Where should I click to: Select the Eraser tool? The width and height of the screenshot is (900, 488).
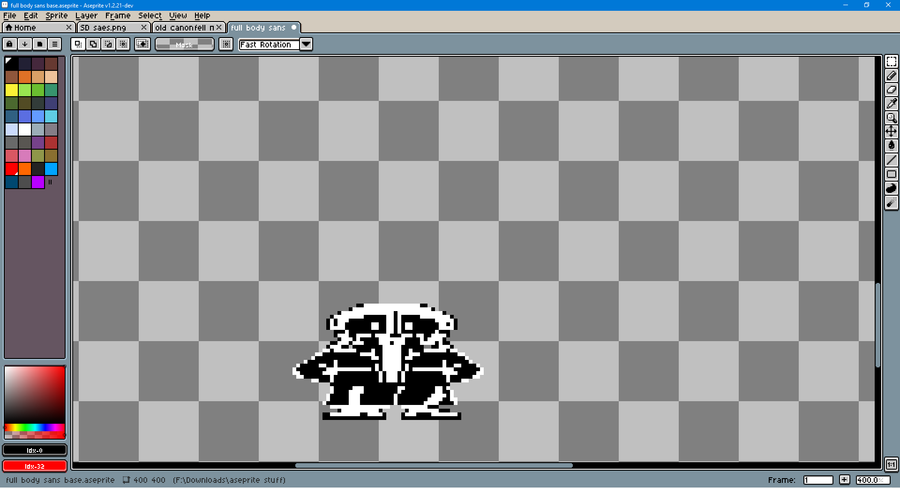891,90
